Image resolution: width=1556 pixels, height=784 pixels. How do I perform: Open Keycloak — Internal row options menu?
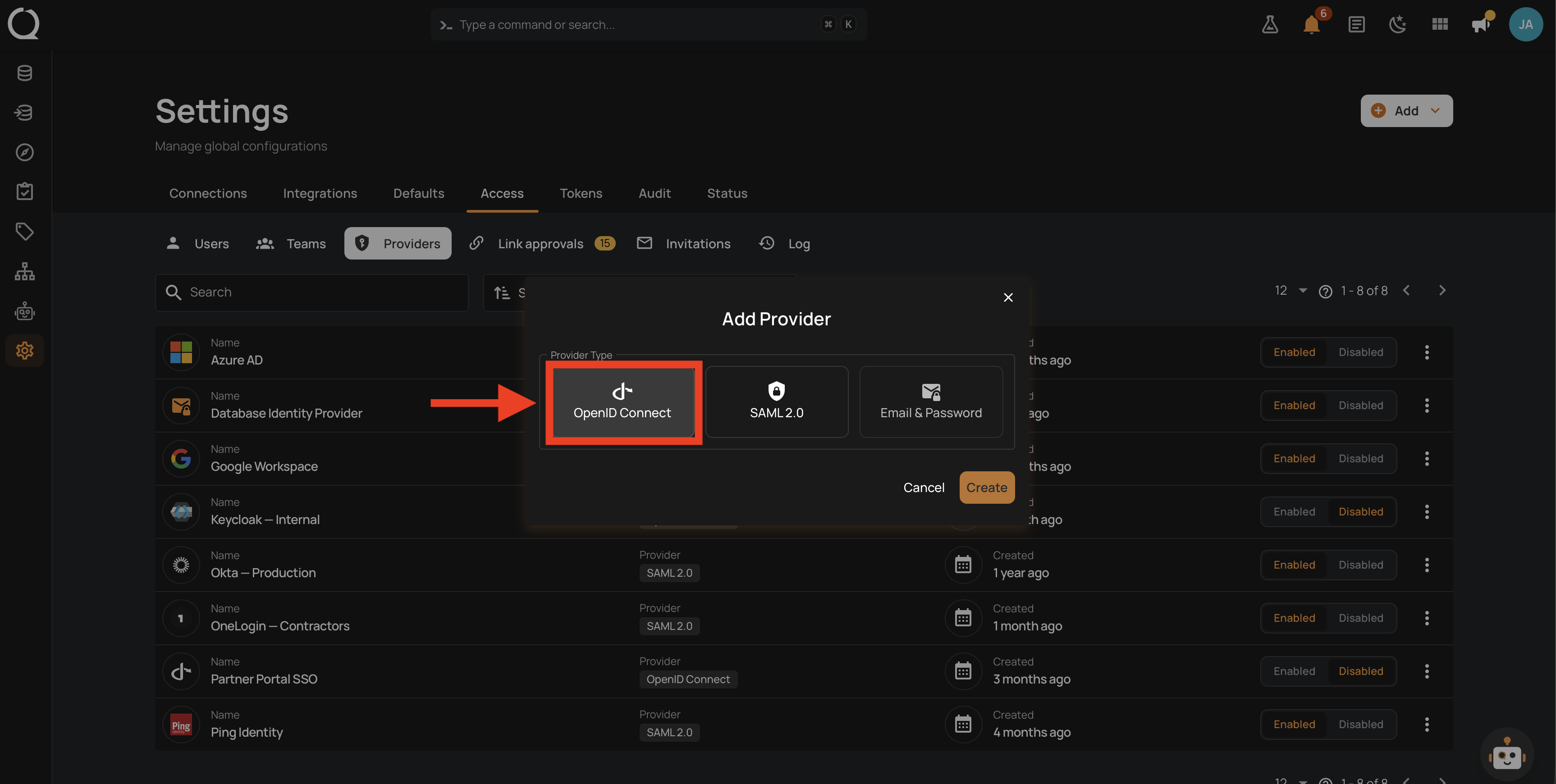point(1427,511)
